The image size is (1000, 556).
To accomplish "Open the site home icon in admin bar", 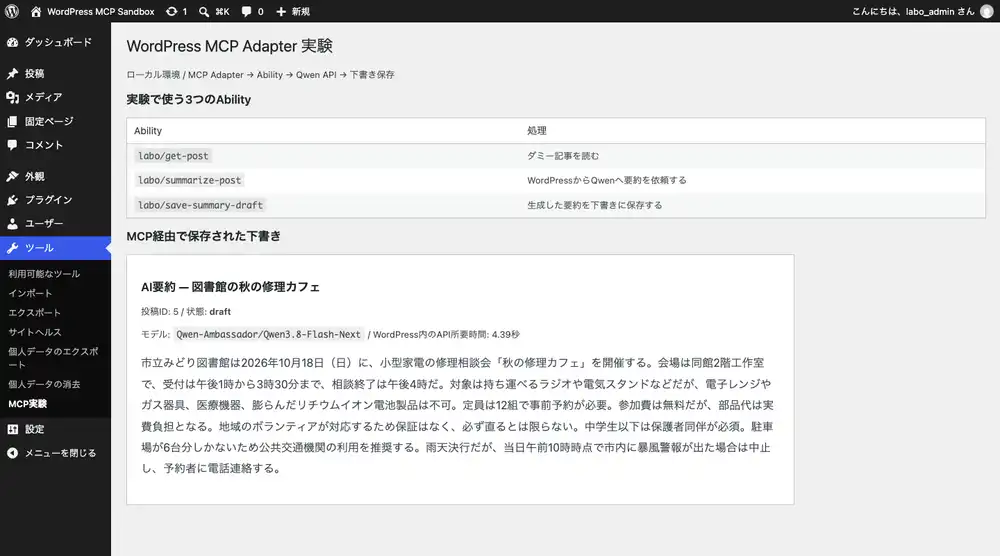I will pos(36,11).
